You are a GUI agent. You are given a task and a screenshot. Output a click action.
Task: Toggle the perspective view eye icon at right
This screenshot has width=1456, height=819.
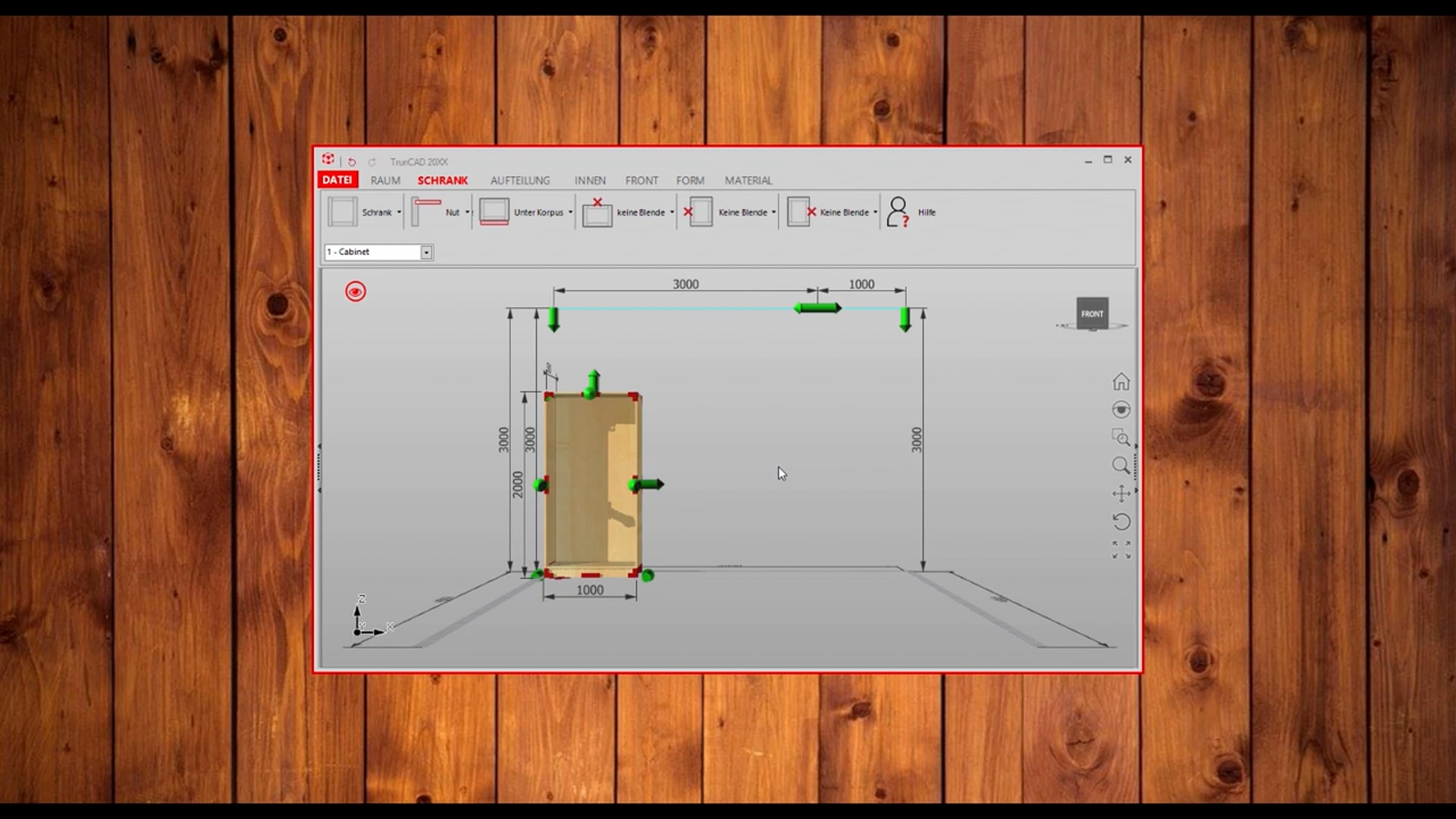[x=1121, y=409]
